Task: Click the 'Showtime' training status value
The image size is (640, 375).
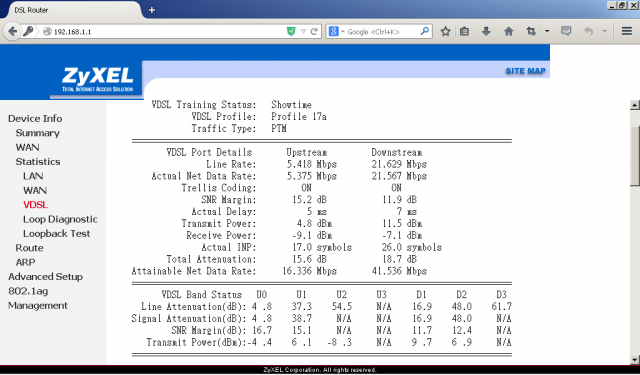Action: click(291, 105)
